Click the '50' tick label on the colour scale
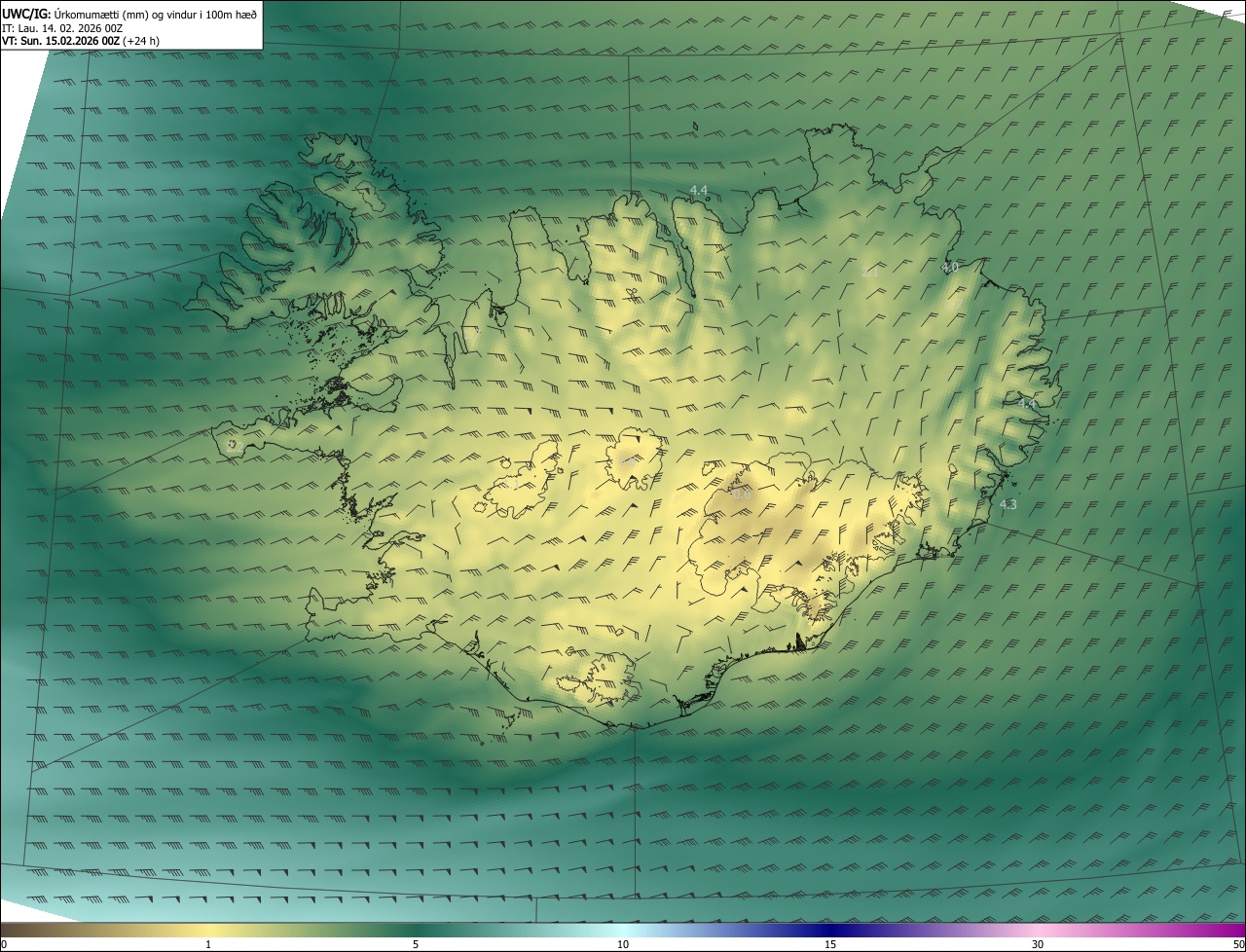Image resolution: width=1246 pixels, height=952 pixels. pos(1239,944)
